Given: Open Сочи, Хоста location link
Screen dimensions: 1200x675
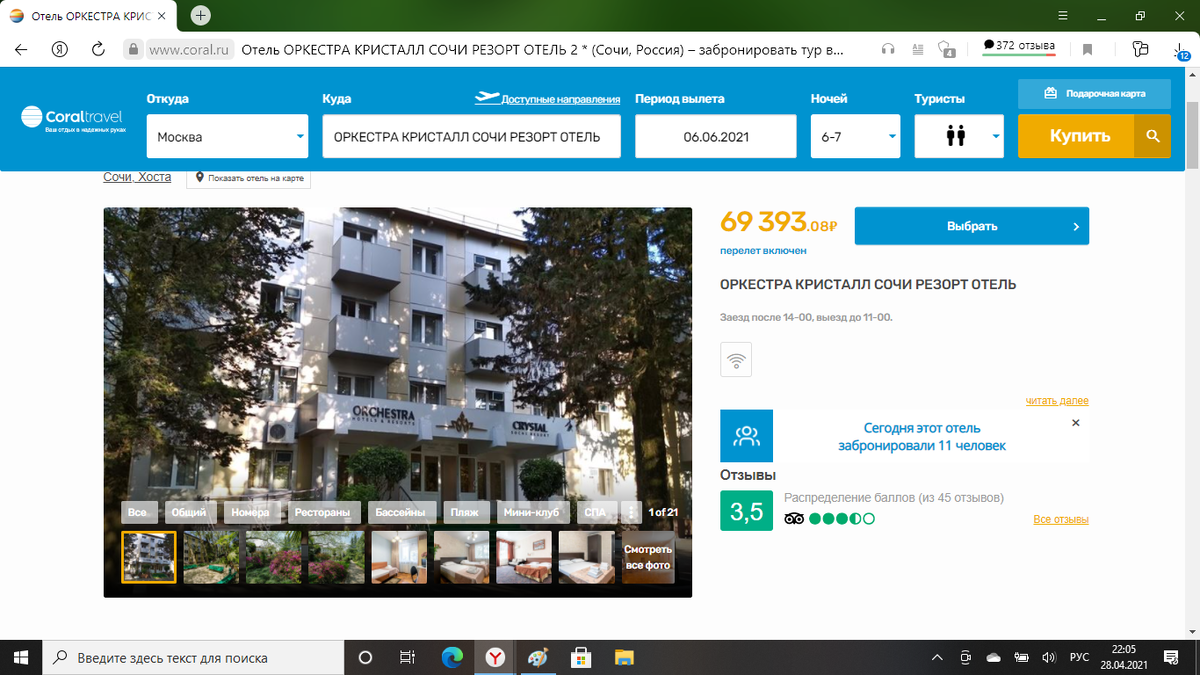Looking at the screenshot, I should [x=137, y=177].
